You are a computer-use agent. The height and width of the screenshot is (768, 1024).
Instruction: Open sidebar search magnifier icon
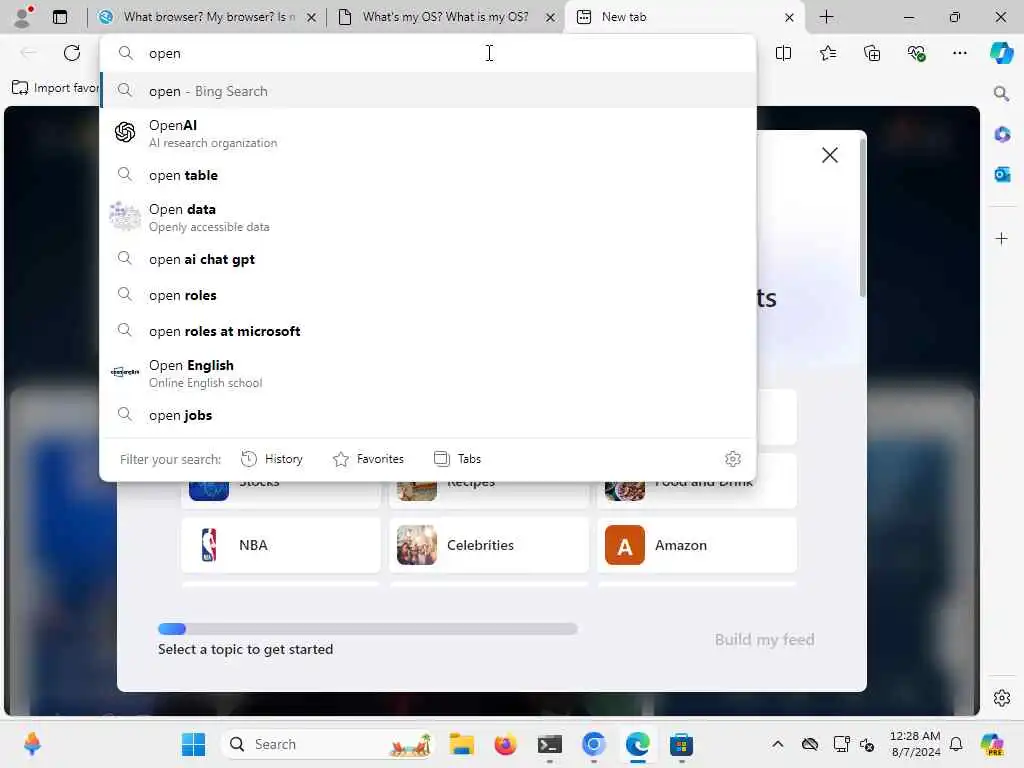[1001, 93]
